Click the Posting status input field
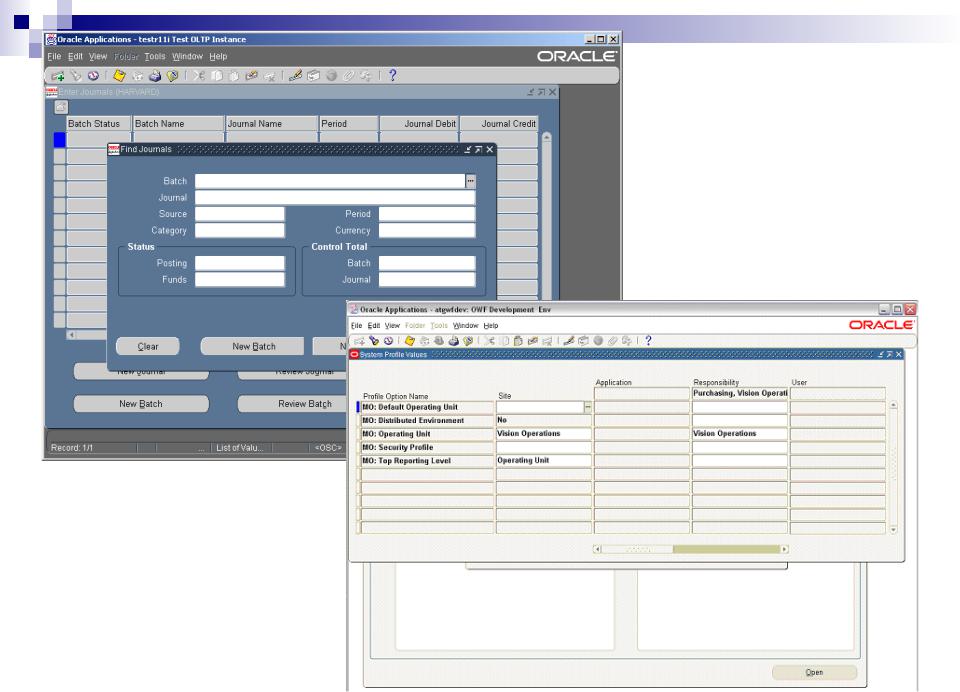This screenshot has width=960, height=692. click(239, 263)
